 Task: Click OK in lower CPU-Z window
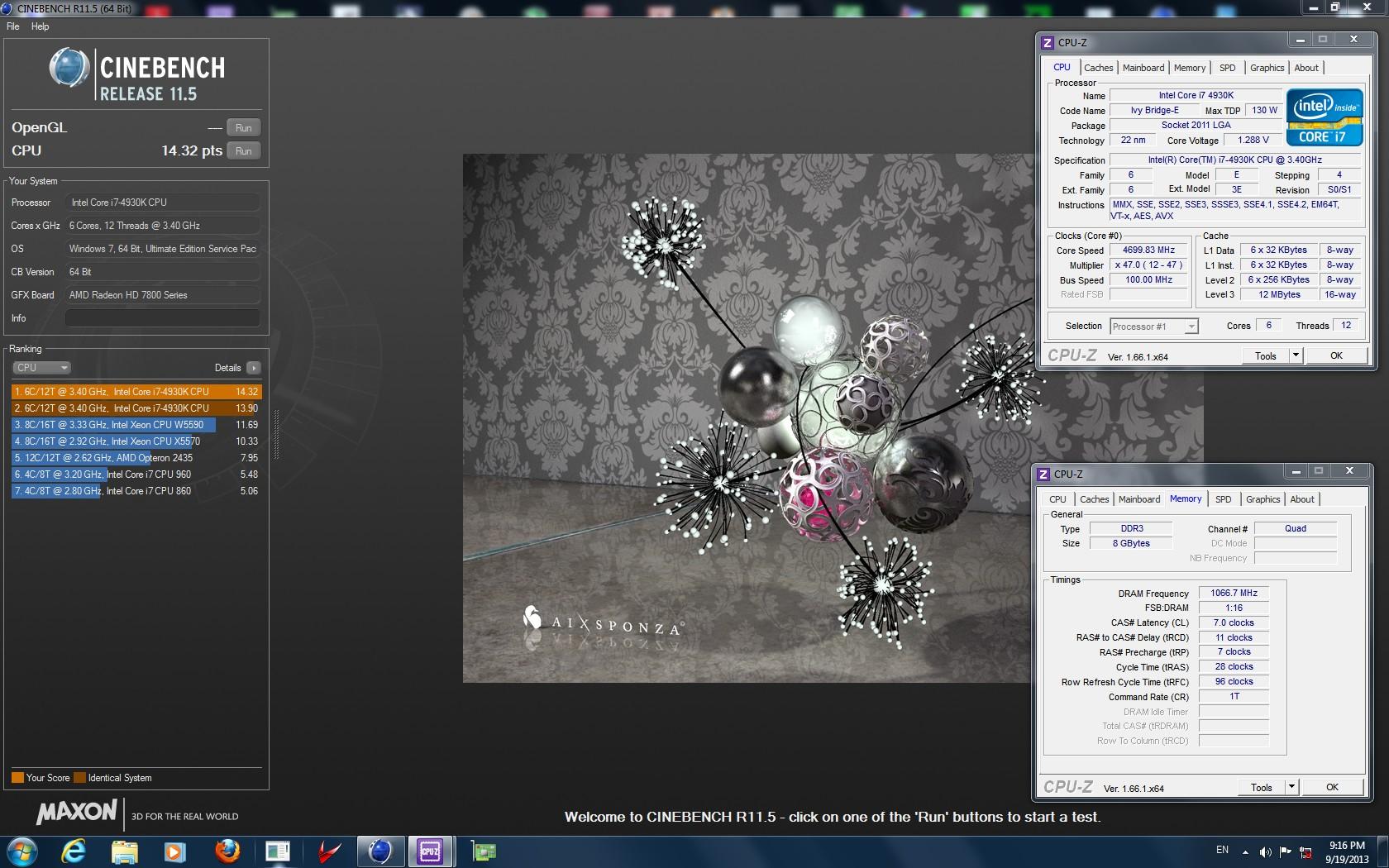[1332, 788]
